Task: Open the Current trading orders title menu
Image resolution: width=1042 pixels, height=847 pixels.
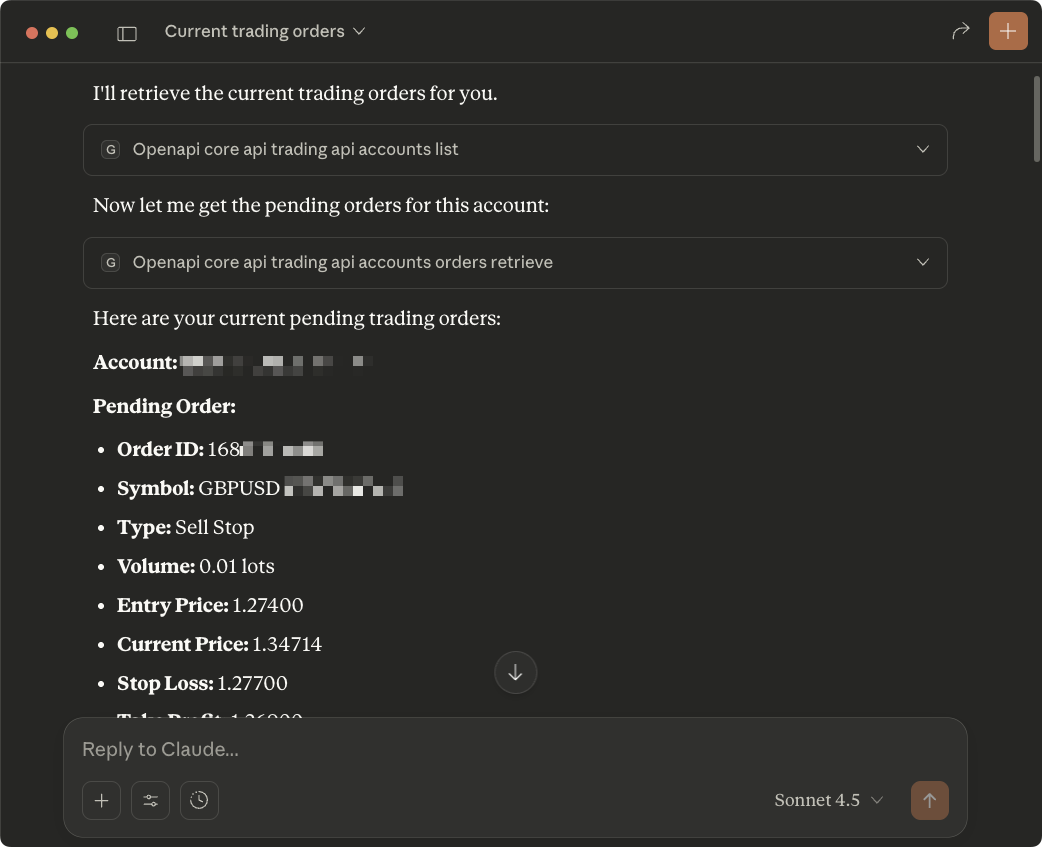Action: (265, 32)
